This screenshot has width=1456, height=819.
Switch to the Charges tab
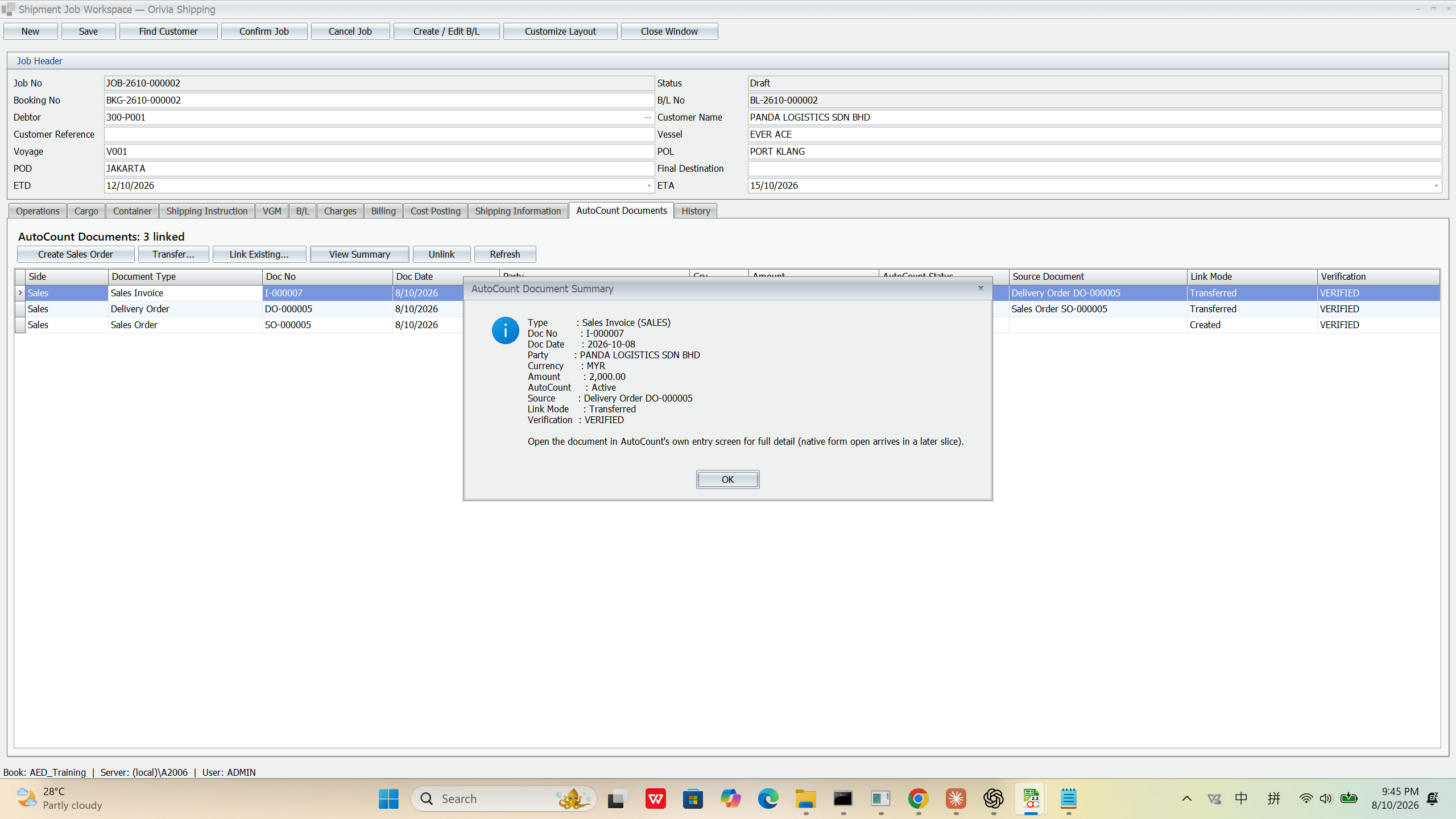pos(340,211)
